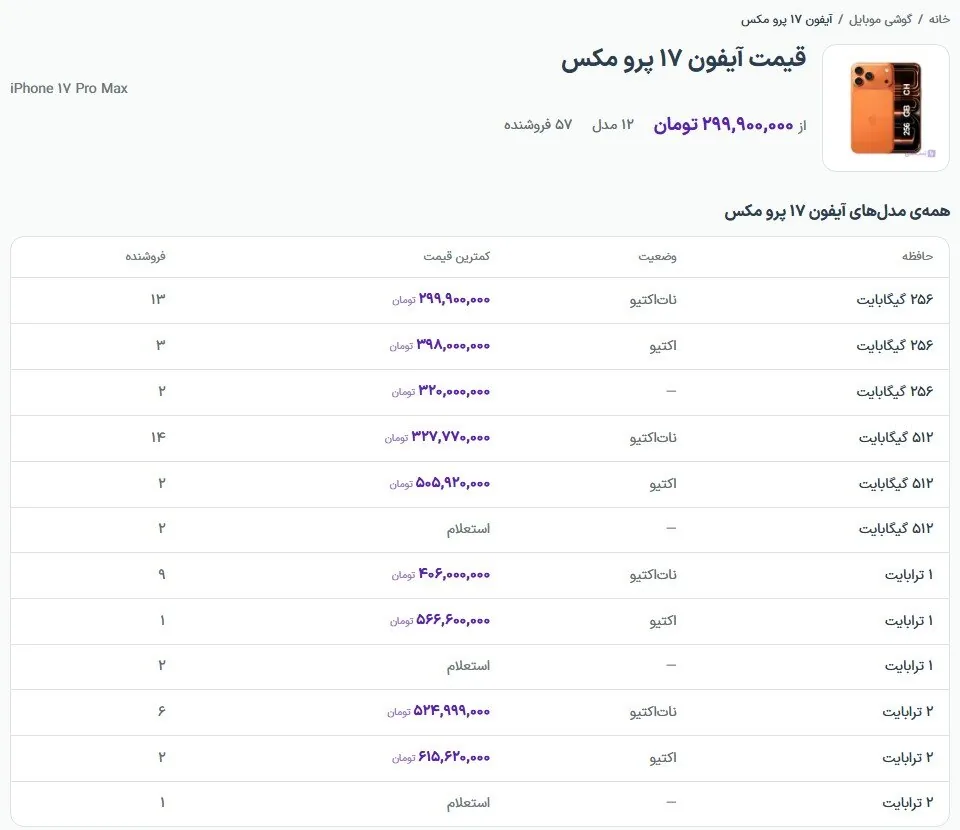The image size is (960, 830).
Task: Click ۲ ترابایت in the ۵۲۴,۹۹۹,۰۰۰ row
Action: click(907, 711)
